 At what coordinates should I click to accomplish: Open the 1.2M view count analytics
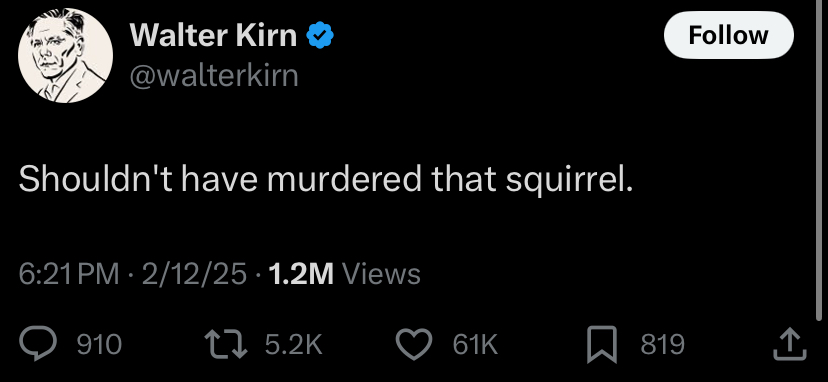301,274
